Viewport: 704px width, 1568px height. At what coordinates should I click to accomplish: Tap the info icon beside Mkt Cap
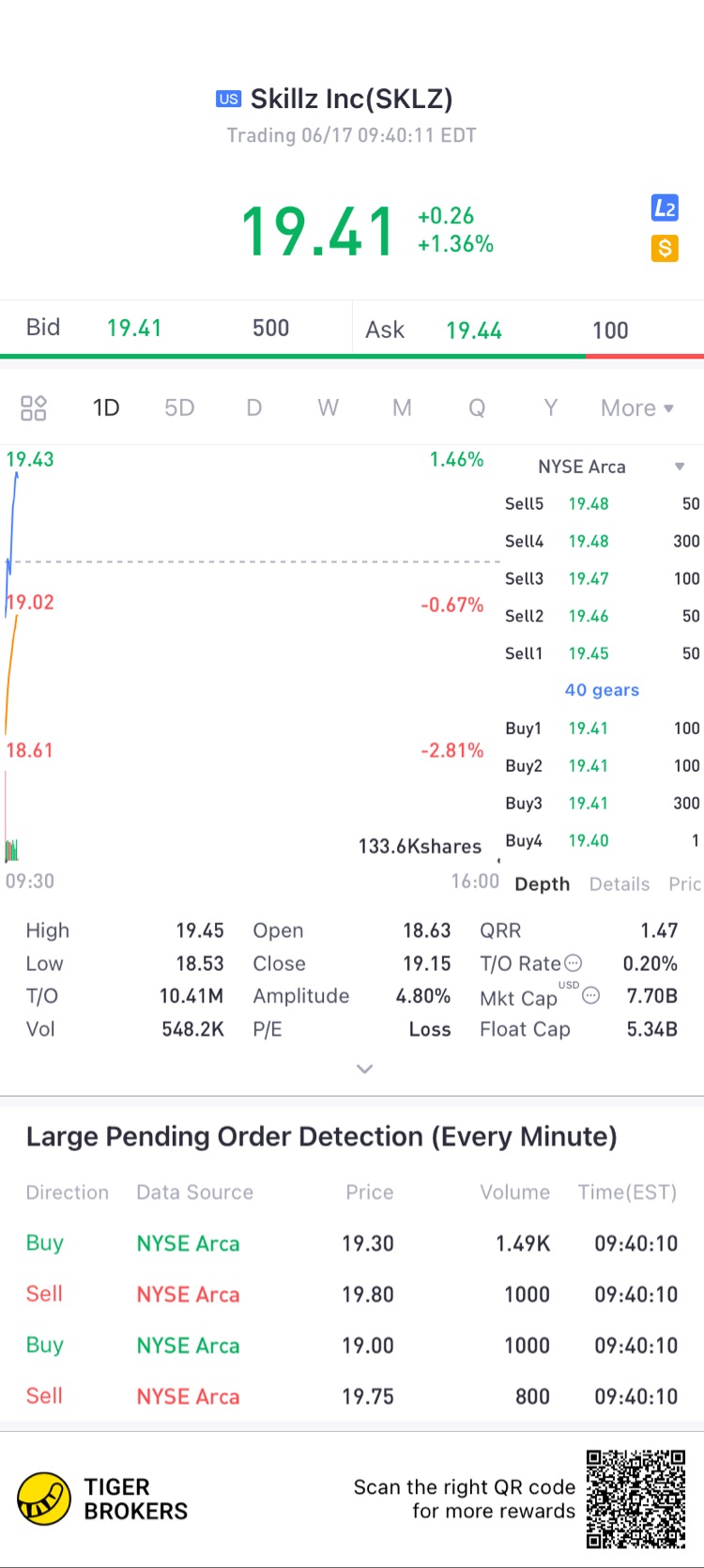[590, 995]
